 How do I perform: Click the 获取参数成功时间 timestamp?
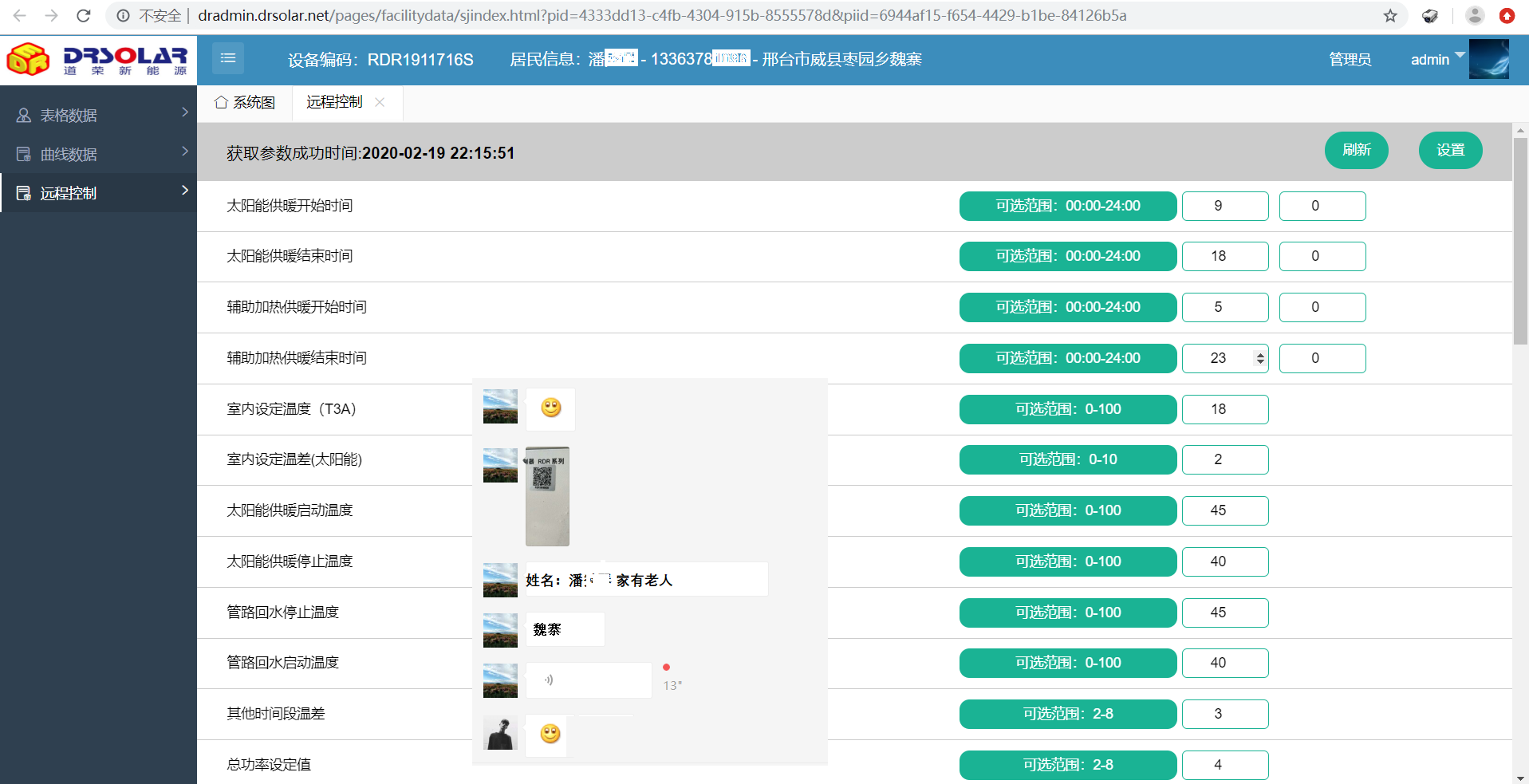370,153
